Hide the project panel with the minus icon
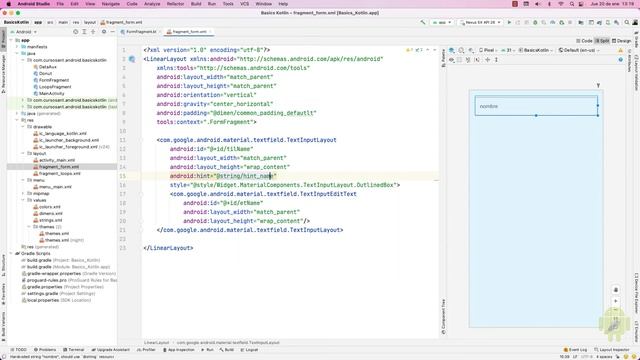The height and width of the screenshot is (360, 640). click(112, 32)
